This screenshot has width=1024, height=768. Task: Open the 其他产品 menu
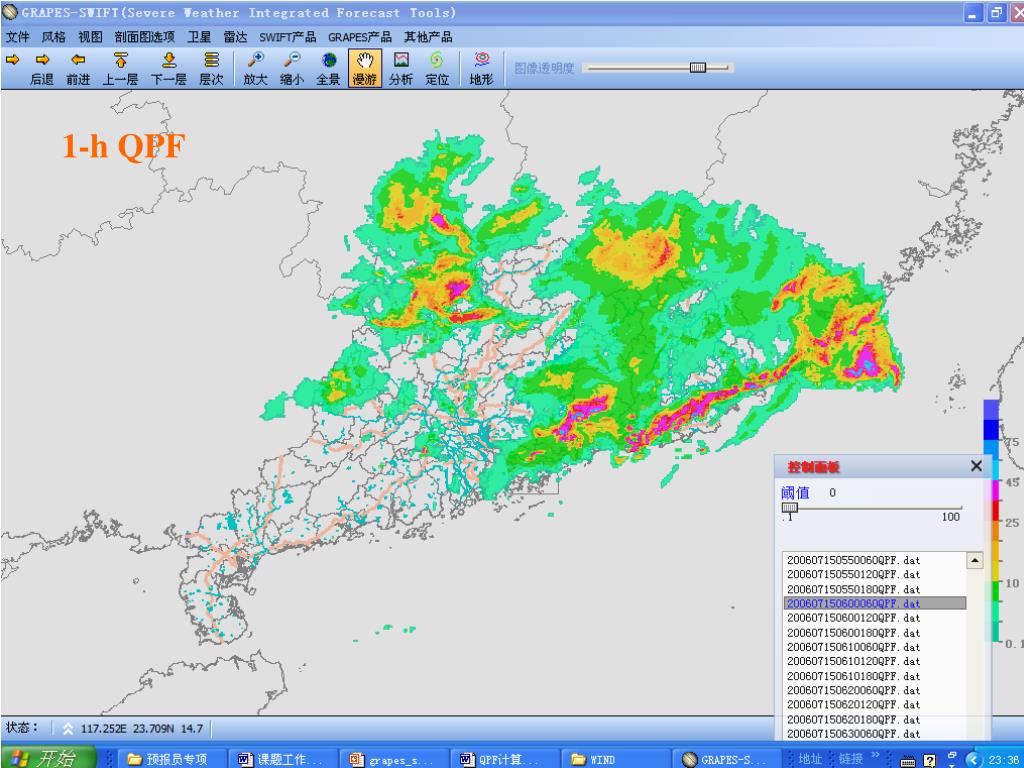click(428, 37)
